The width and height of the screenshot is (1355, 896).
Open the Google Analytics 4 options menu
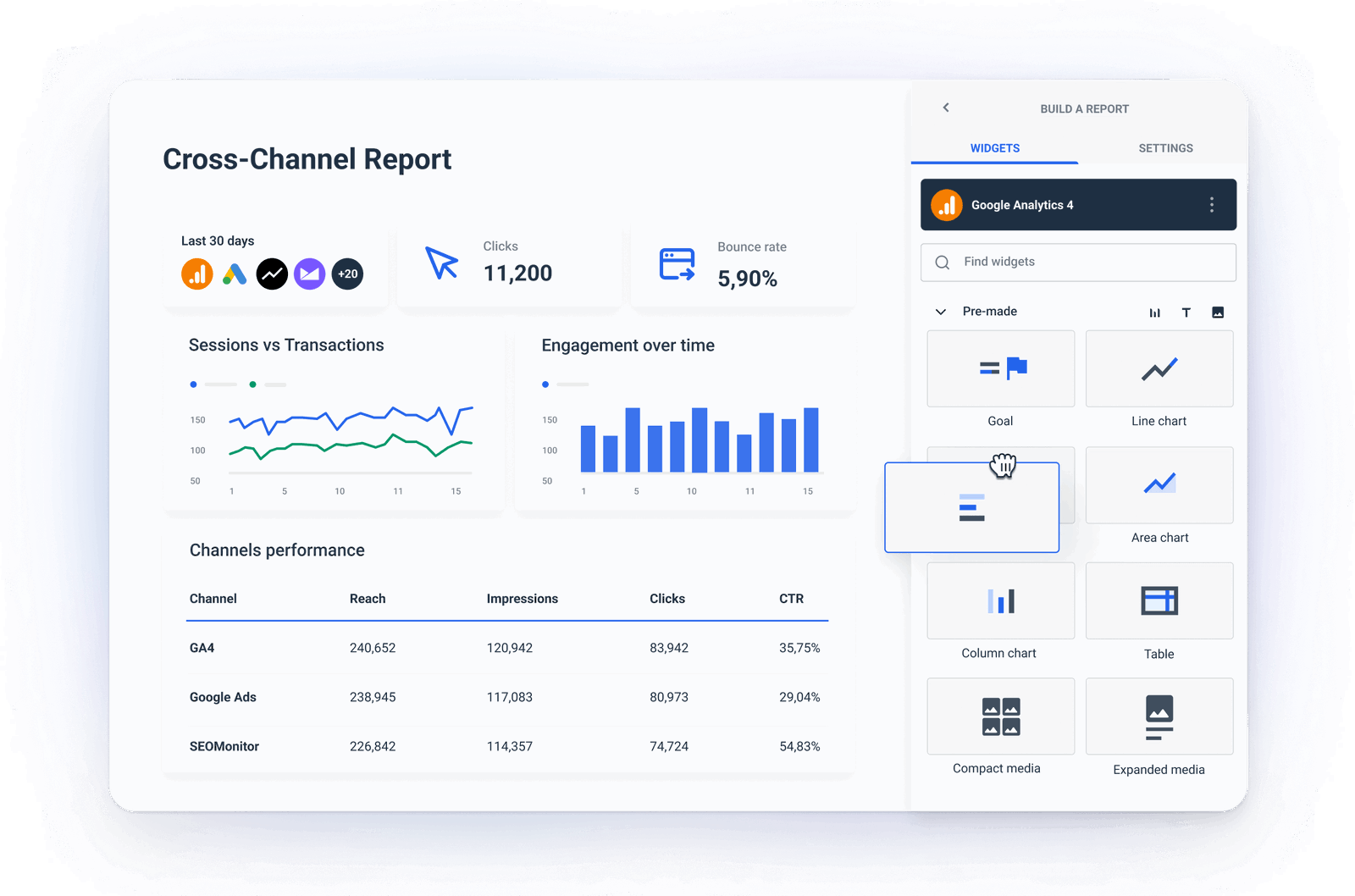1211,204
